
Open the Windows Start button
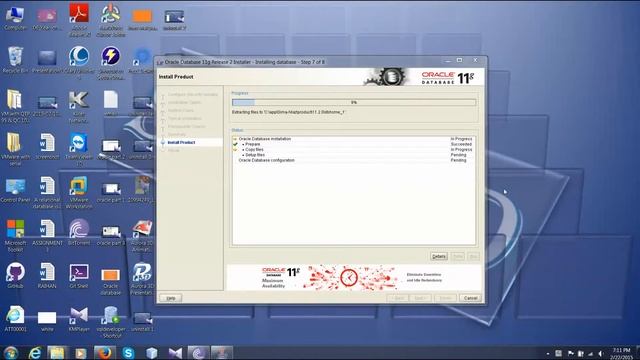tap(11, 353)
